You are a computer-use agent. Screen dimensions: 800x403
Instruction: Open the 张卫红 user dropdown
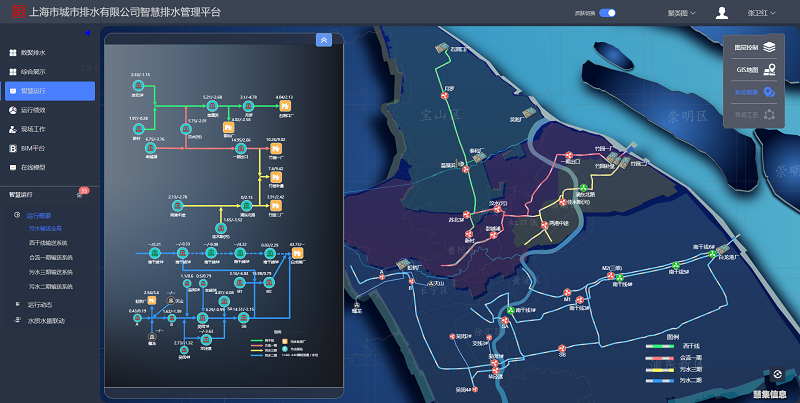[x=764, y=13]
